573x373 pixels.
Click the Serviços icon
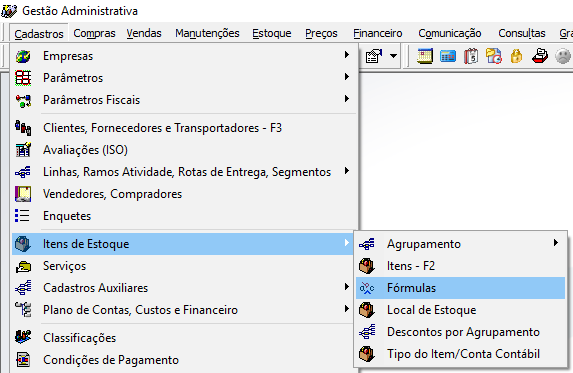(23, 267)
